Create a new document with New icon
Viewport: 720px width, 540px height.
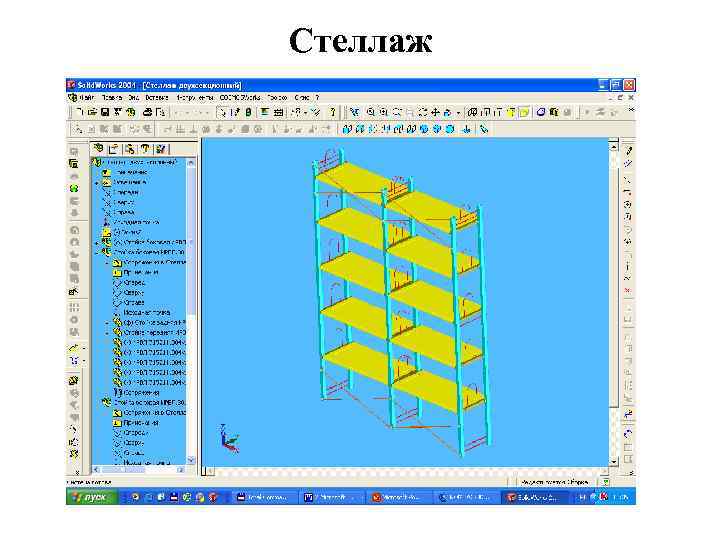[x=80, y=112]
